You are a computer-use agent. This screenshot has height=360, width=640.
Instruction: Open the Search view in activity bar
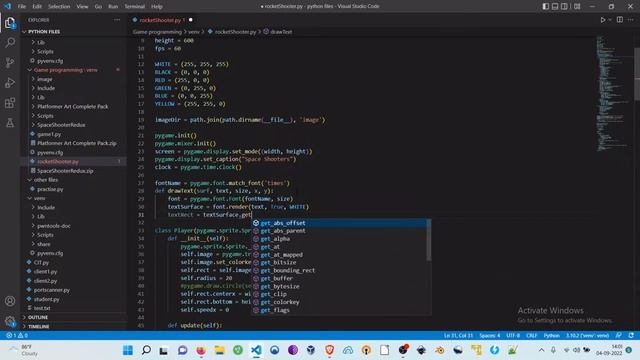(x=10, y=42)
